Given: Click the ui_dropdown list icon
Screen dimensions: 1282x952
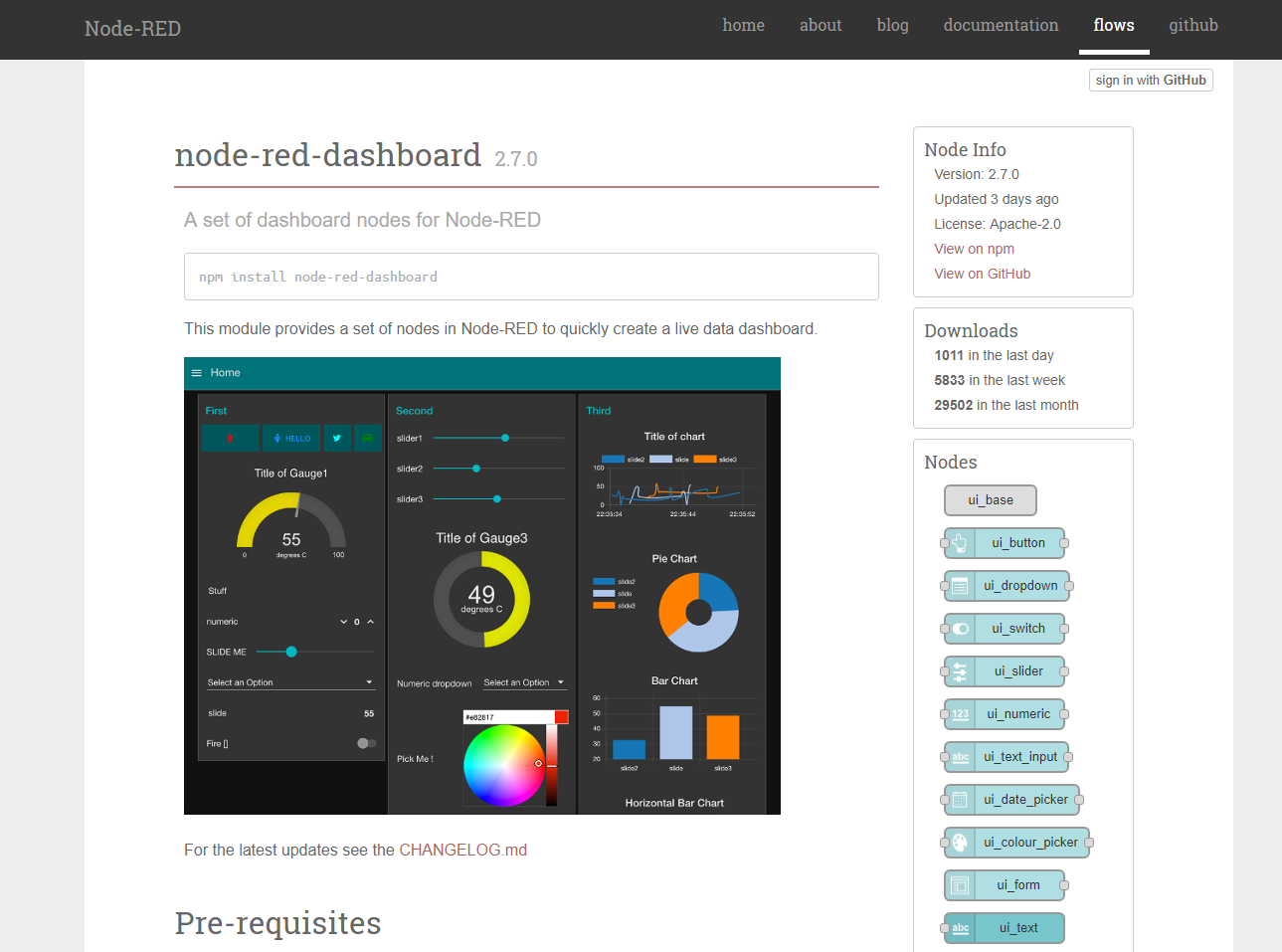Looking at the screenshot, I should point(959,586).
